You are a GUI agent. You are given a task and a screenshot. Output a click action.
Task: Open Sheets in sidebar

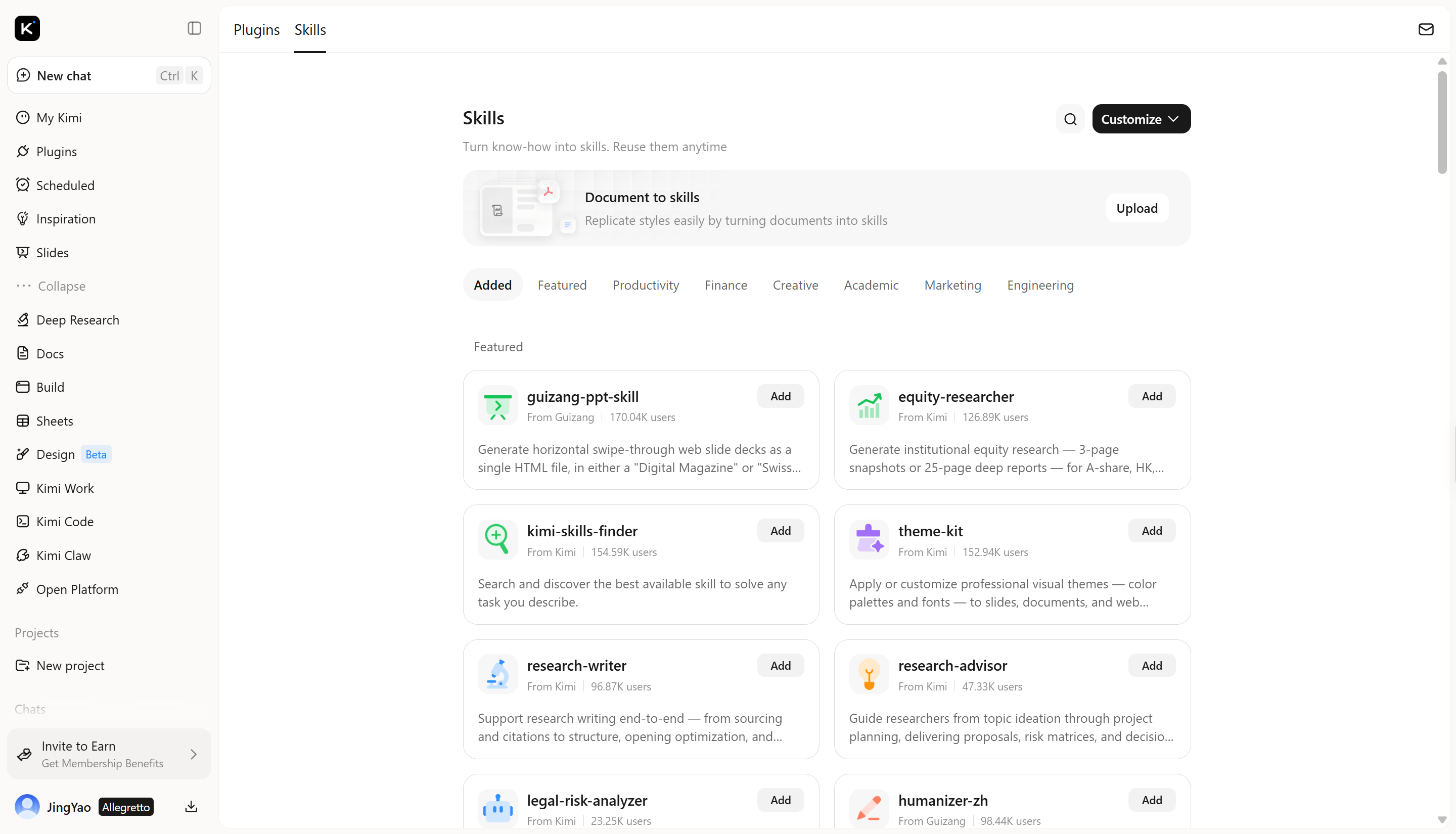point(109,421)
